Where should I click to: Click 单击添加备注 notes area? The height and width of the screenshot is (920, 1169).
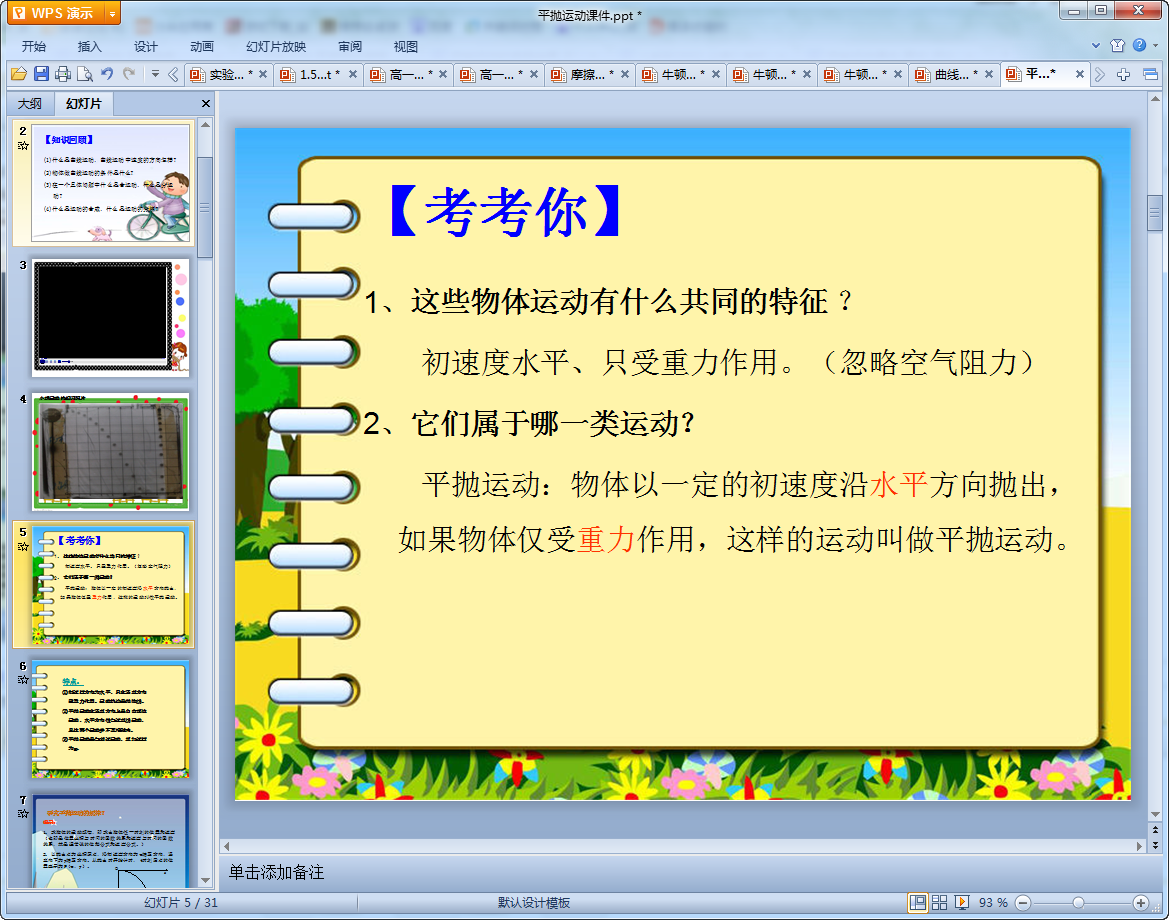coord(277,872)
